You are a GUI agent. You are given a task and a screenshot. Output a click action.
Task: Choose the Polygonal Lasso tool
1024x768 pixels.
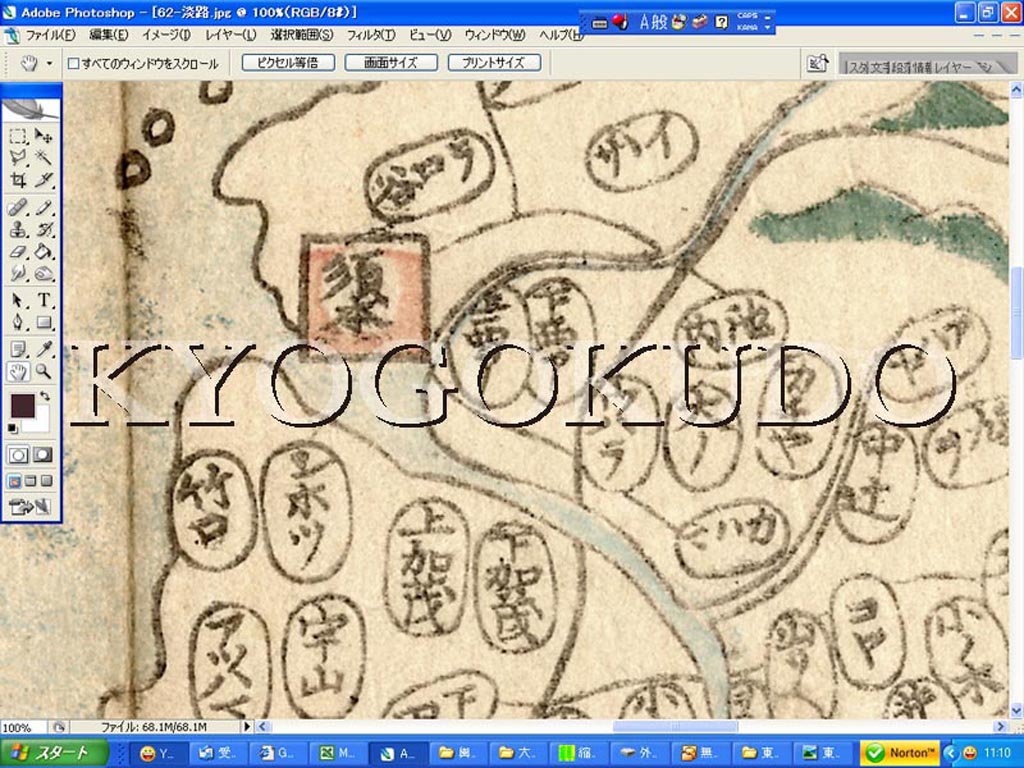pos(18,157)
